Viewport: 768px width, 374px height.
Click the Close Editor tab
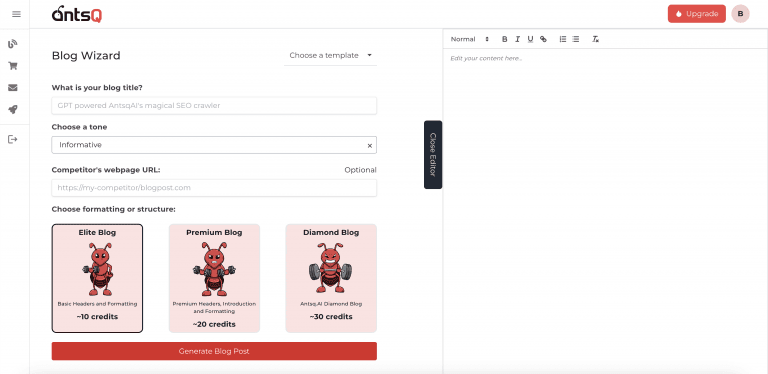433,155
